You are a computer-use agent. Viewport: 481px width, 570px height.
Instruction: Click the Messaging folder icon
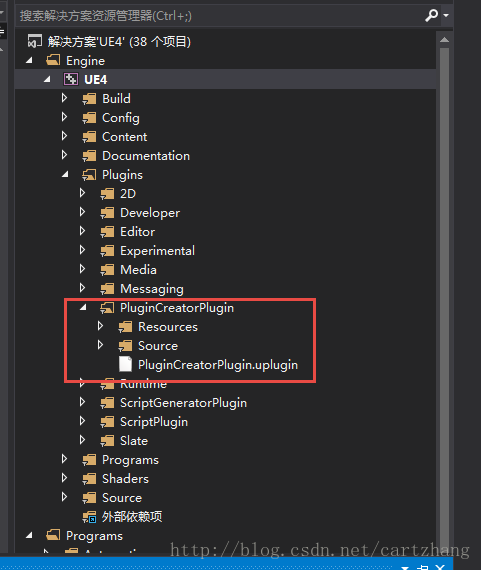point(108,288)
